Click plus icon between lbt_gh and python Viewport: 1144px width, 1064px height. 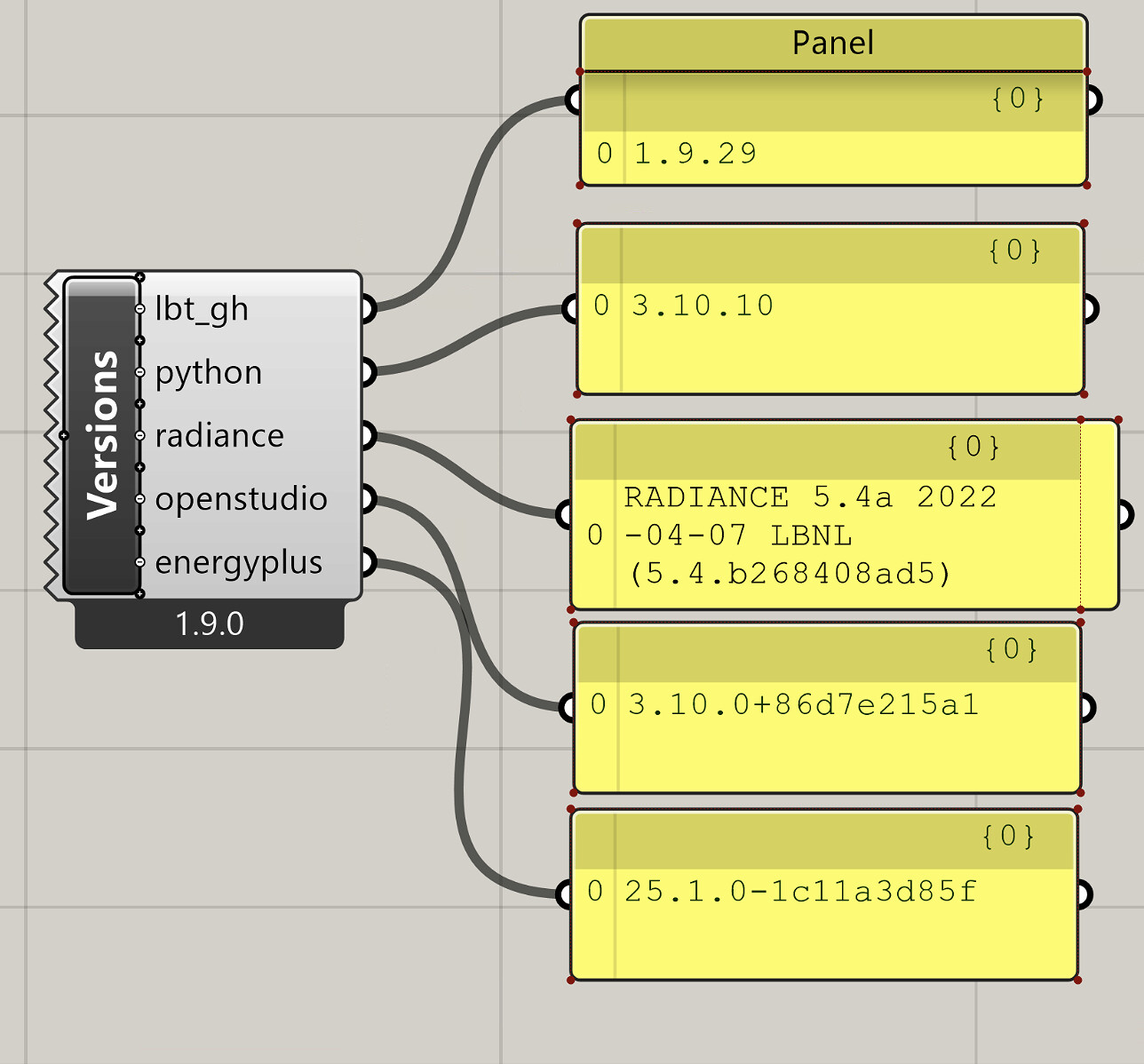pos(139,341)
